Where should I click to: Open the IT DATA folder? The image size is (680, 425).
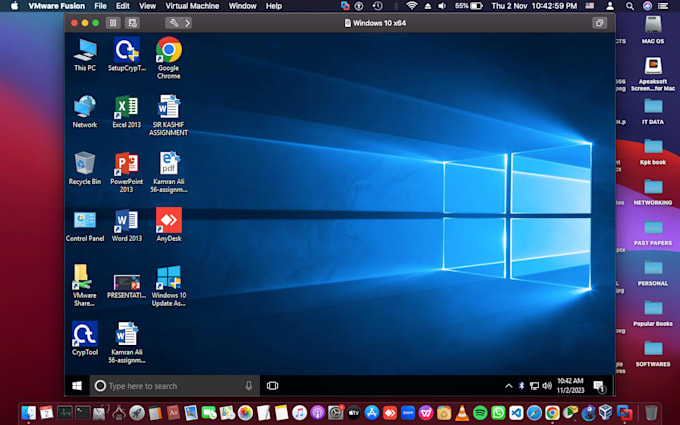(653, 111)
